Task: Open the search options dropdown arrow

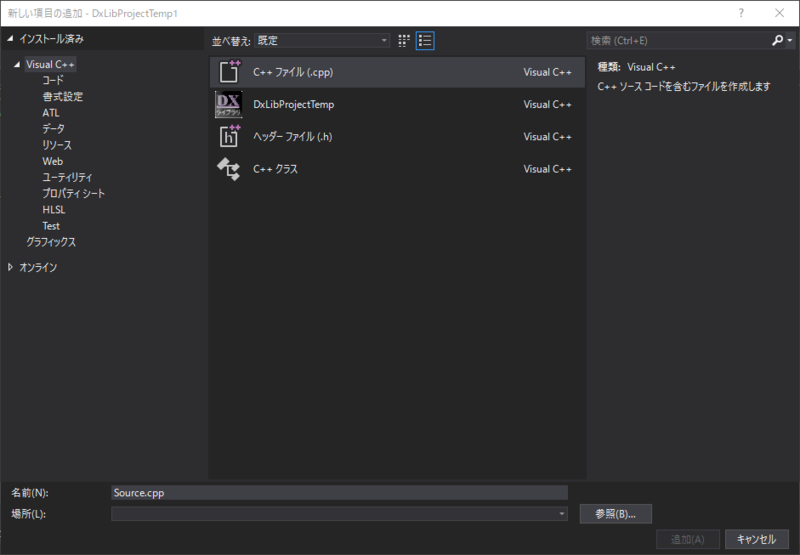Action: click(x=790, y=41)
